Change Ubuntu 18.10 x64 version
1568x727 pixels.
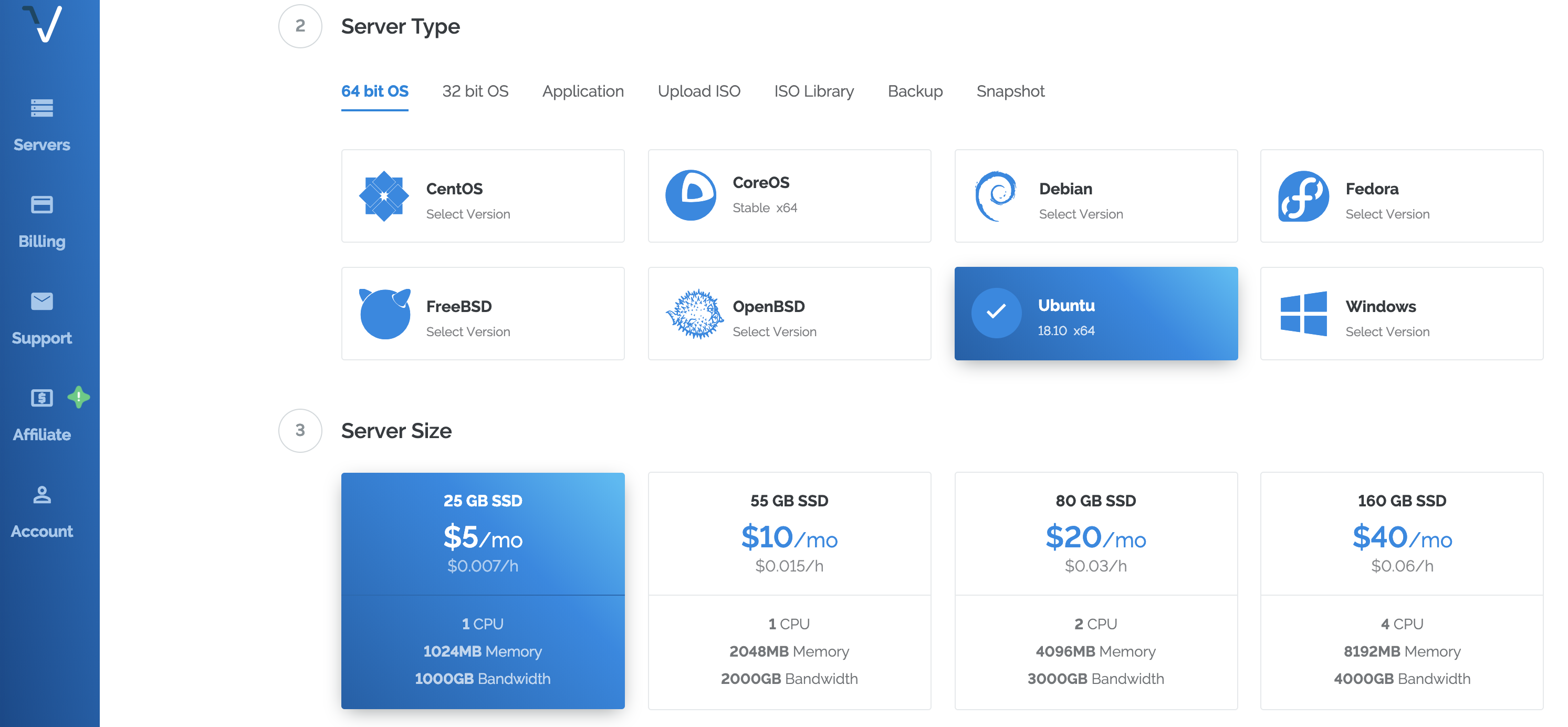(1066, 330)
